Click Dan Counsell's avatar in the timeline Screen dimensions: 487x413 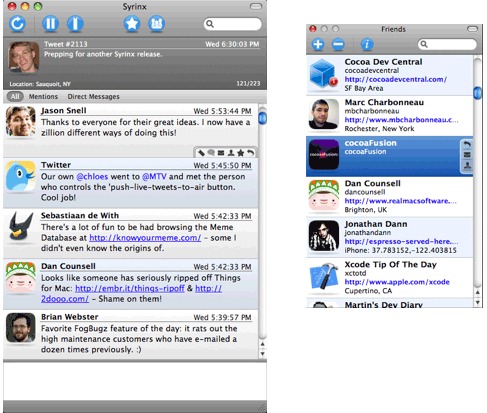tap(20, 277)
